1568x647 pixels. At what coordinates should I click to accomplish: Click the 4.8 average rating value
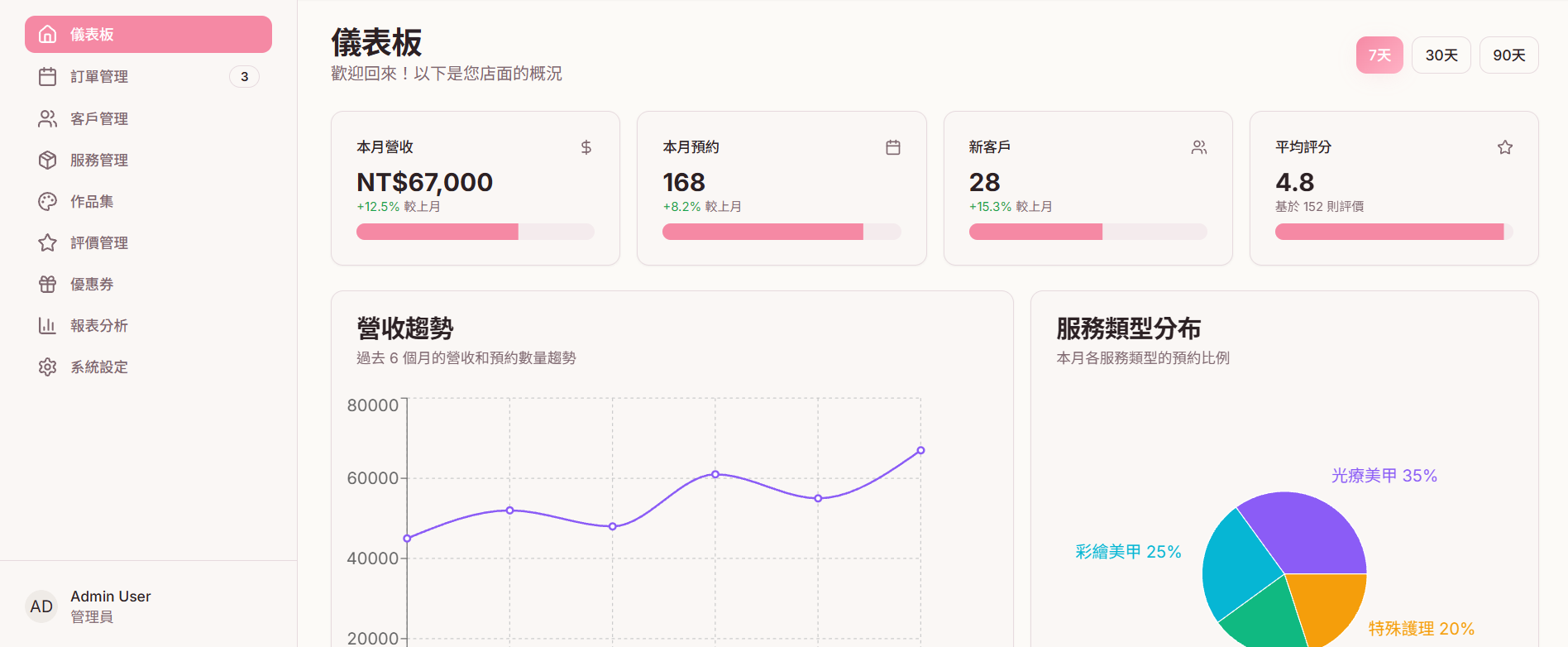tap(1295, 182)
